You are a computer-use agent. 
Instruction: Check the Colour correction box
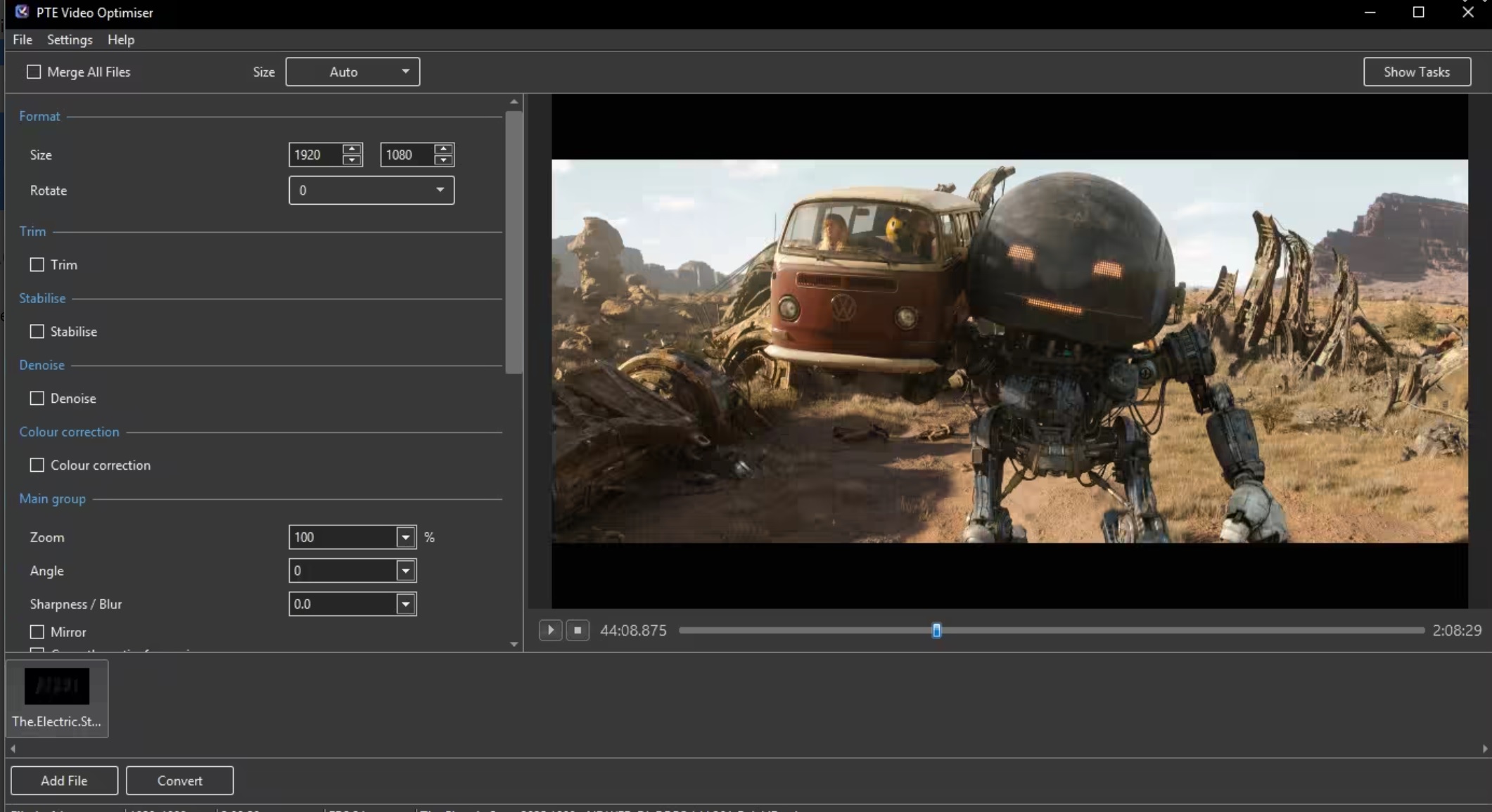[37, 465]
